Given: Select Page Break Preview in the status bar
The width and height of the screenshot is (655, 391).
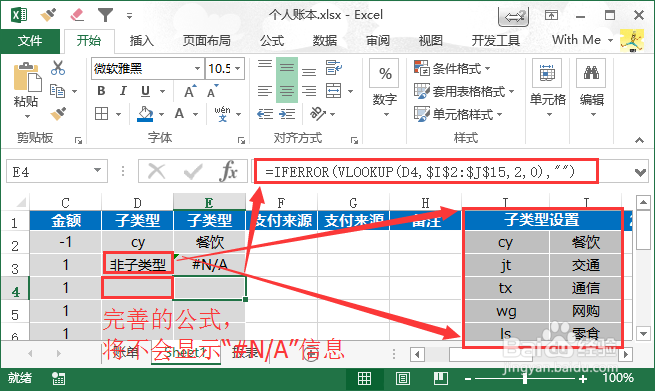Looking at the screenshot, I should click(440, 378).
